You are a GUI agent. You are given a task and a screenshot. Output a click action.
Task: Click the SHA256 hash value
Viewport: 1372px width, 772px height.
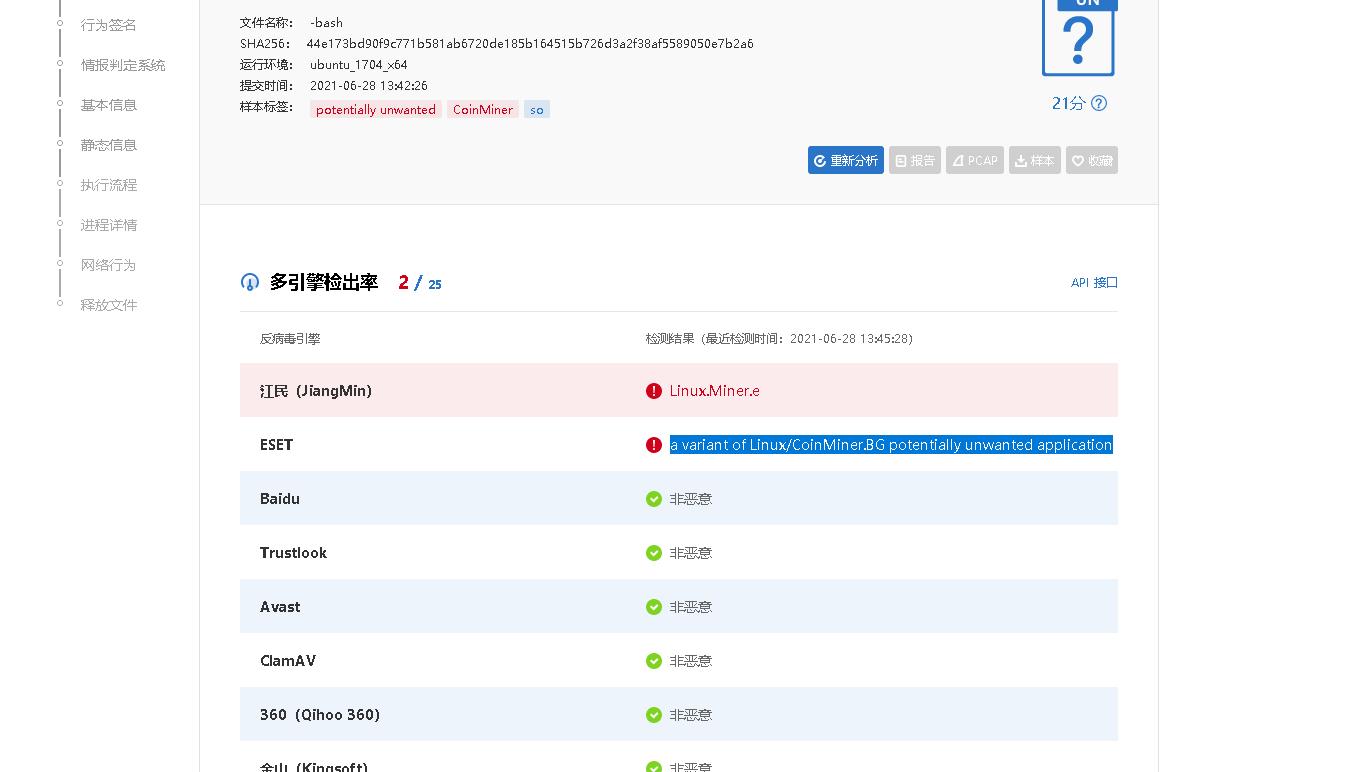coord(530,44)
